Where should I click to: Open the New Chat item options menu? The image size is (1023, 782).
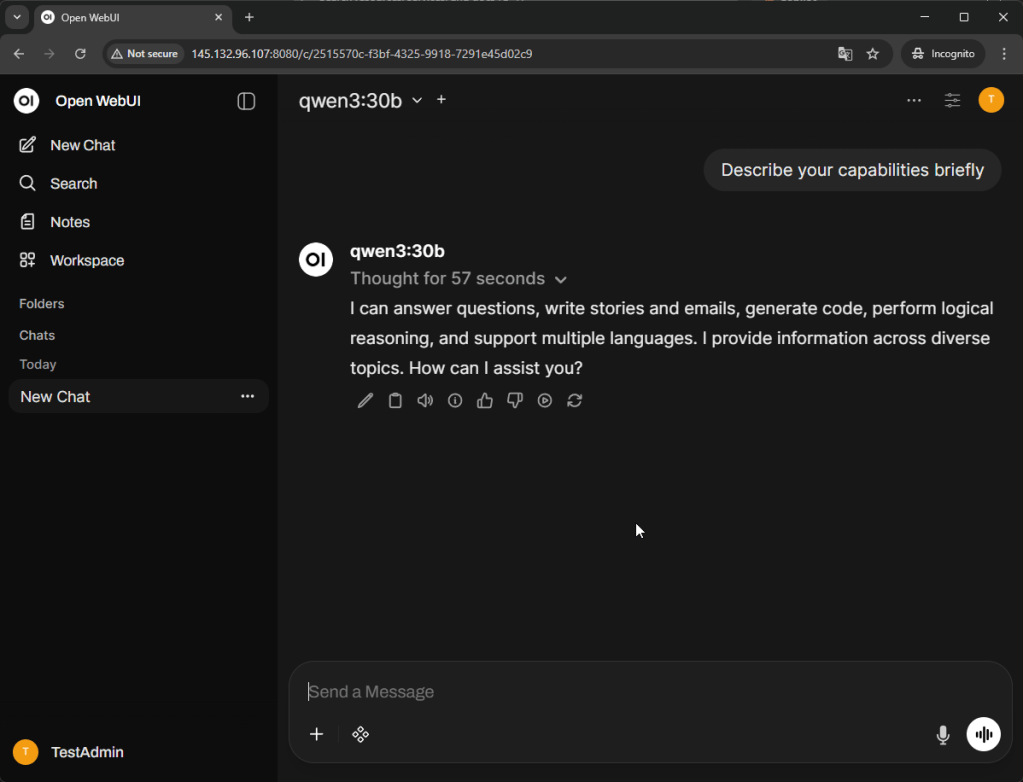coord(247,397)
